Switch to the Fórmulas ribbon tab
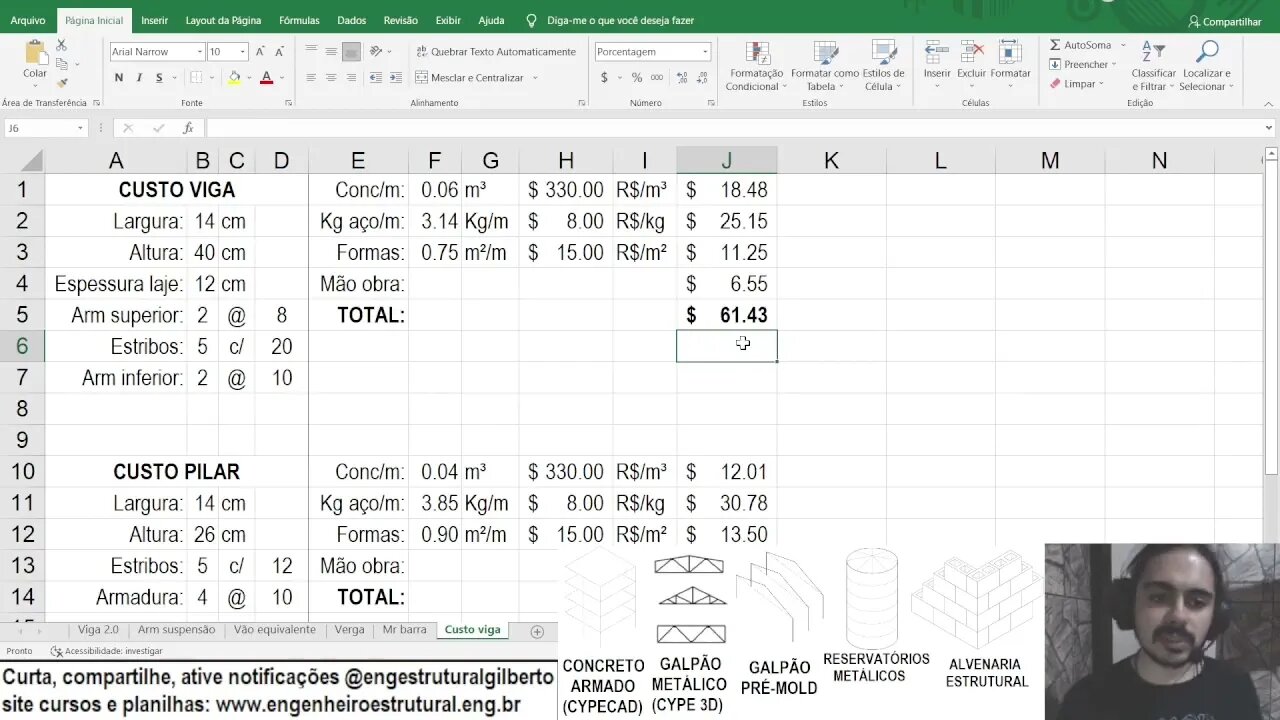This screenshot has width=1280, height=720. coord(299,20)
